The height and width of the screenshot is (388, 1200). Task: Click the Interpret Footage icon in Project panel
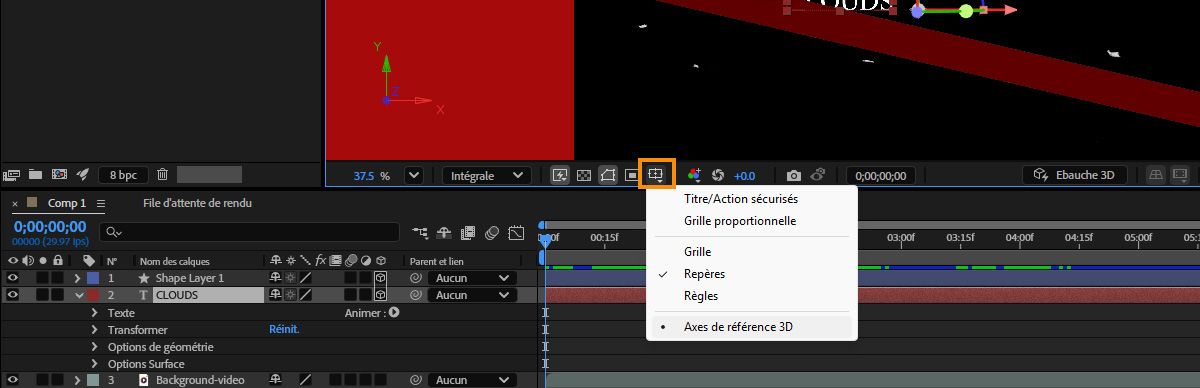click(12, 174)
